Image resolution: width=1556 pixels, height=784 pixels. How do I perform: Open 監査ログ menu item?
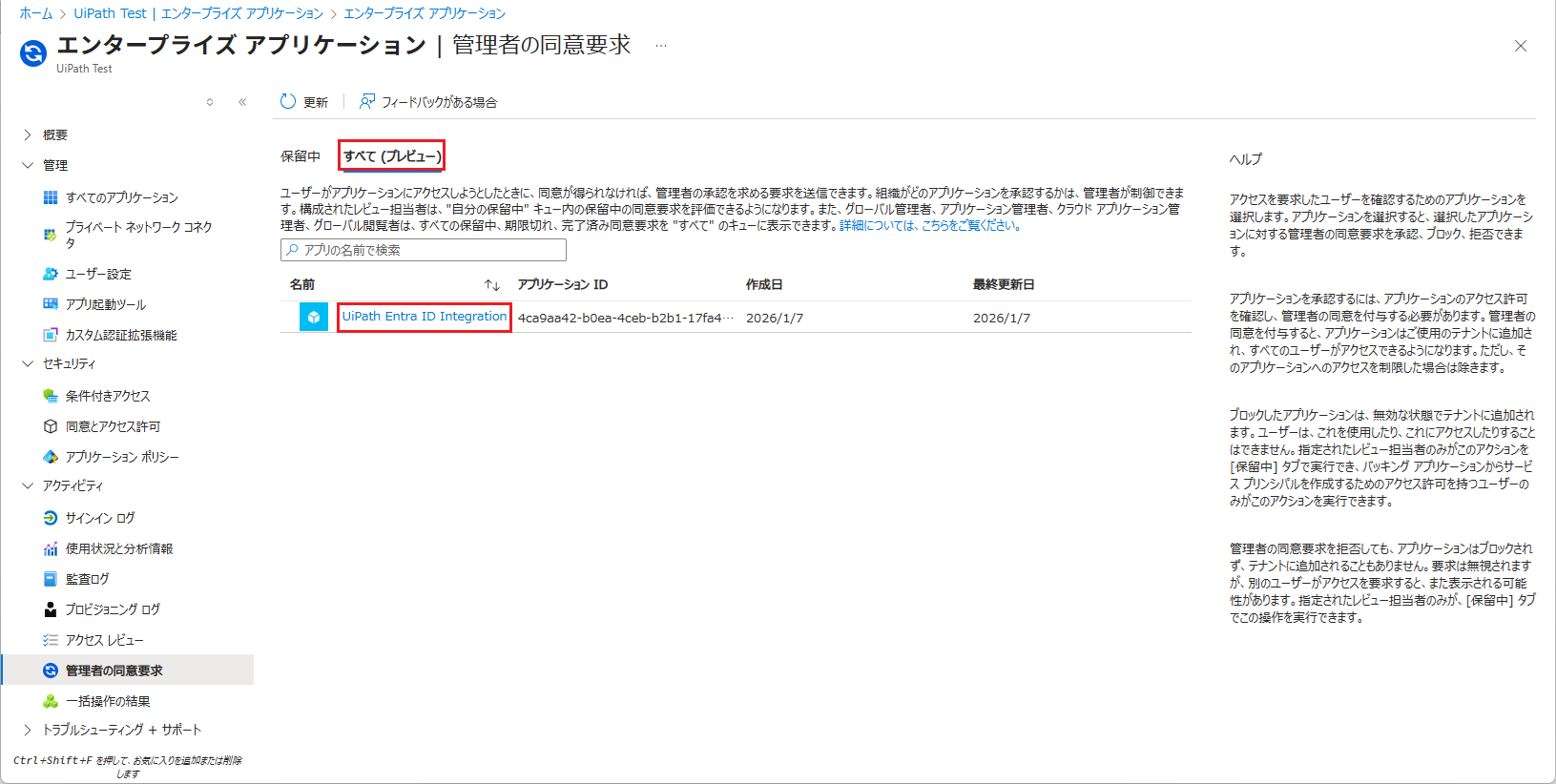point(88,579)
